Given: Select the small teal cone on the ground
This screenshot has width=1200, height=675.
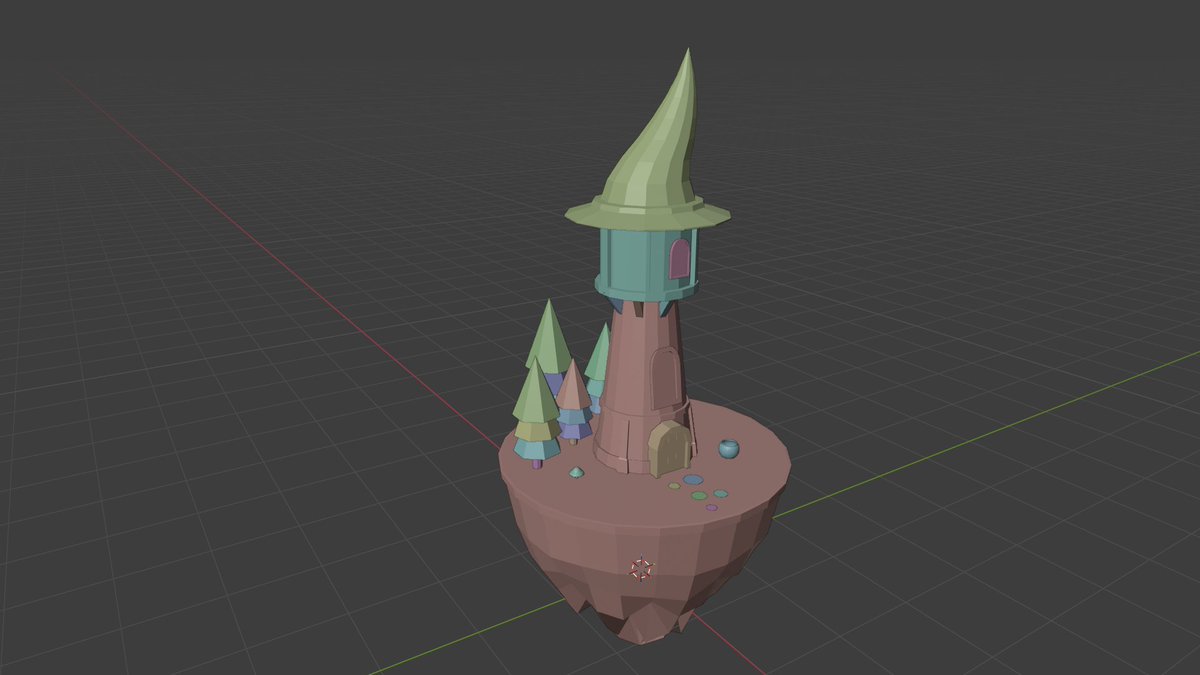Looking at the screenshot, I should (x=577, y=472).
